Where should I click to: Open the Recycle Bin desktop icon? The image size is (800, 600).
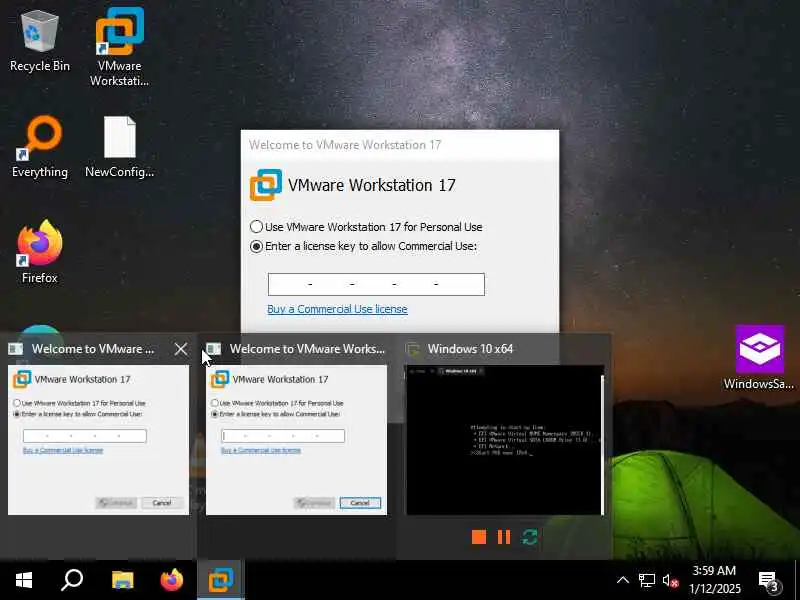[40, 42]
